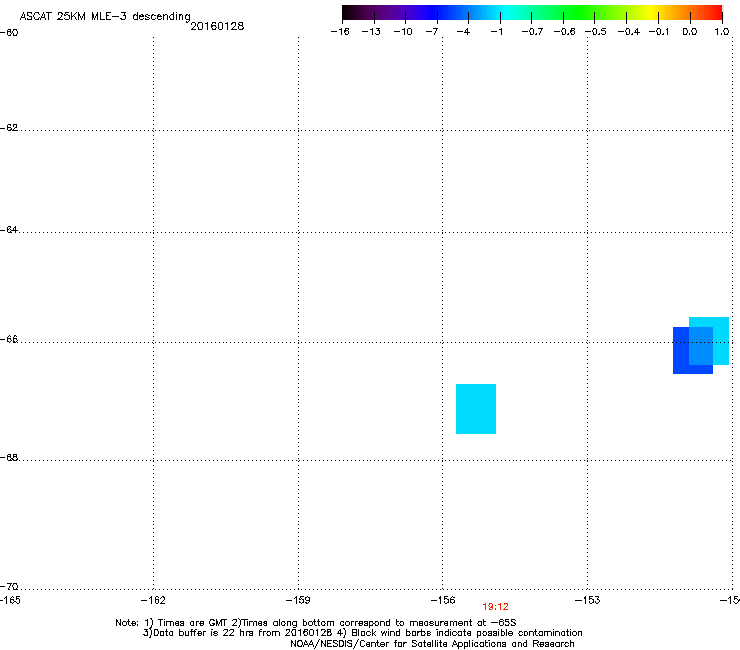The image size is (740, 650).
Task: Click the latitude axis label -60
Action: point(9,33)
